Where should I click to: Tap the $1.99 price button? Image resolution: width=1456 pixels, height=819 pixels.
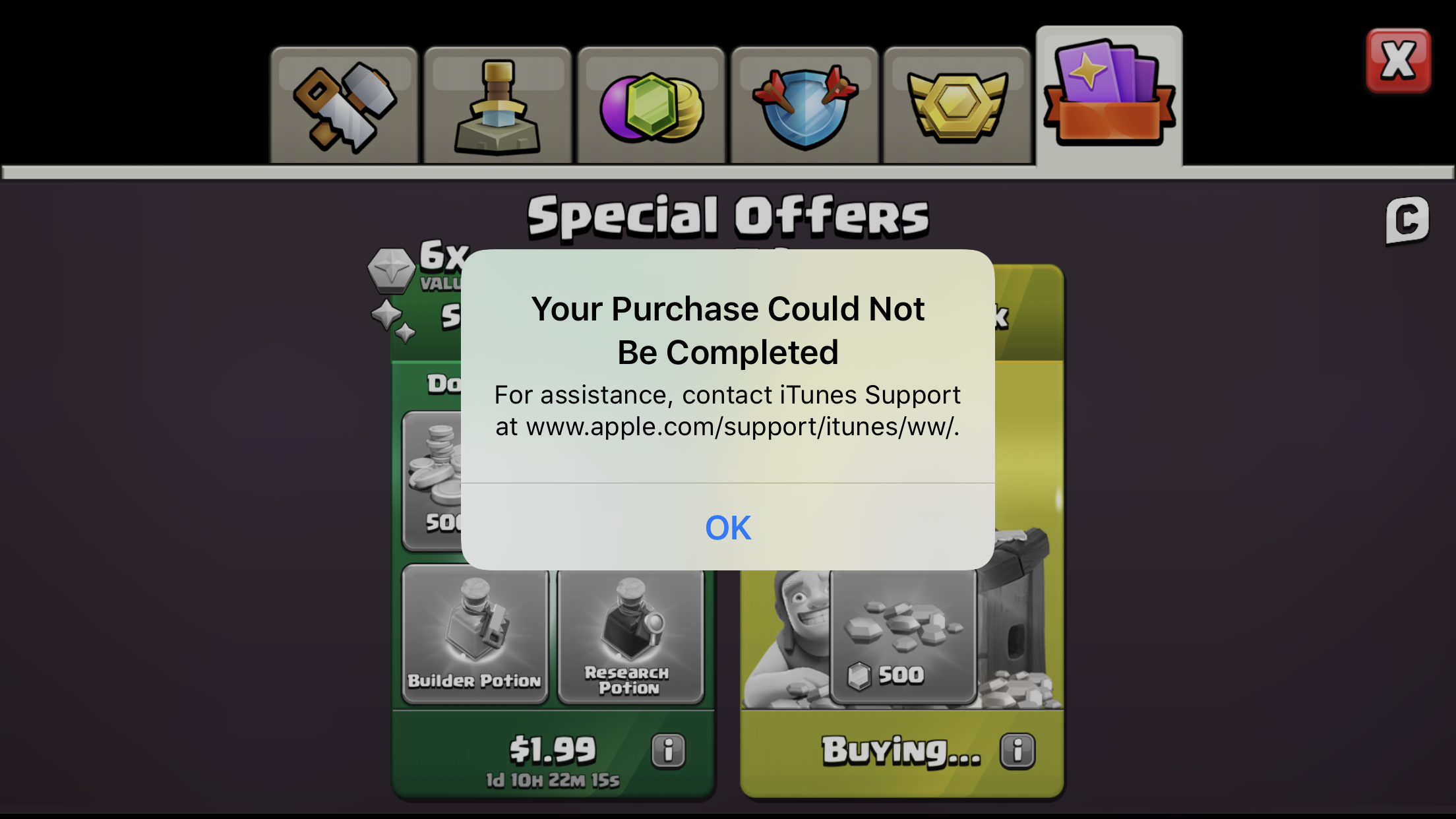(553, 749)
